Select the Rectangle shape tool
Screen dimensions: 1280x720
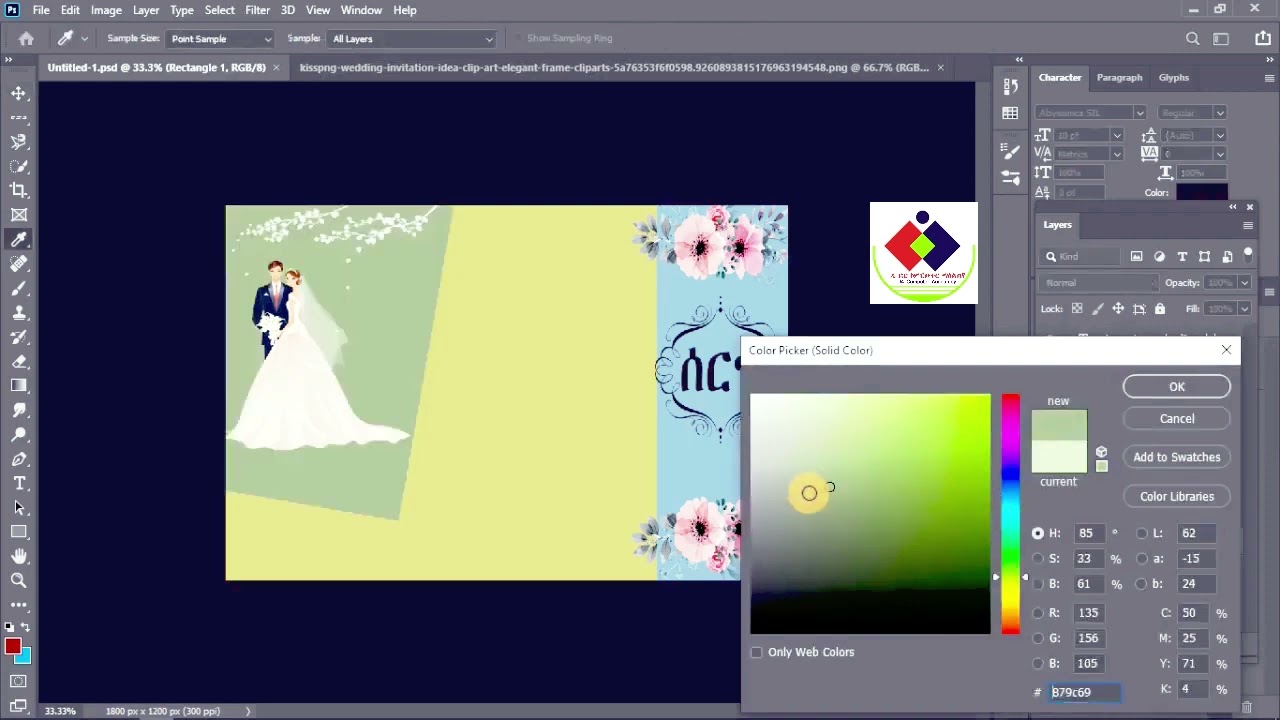(x=19, y=532)
